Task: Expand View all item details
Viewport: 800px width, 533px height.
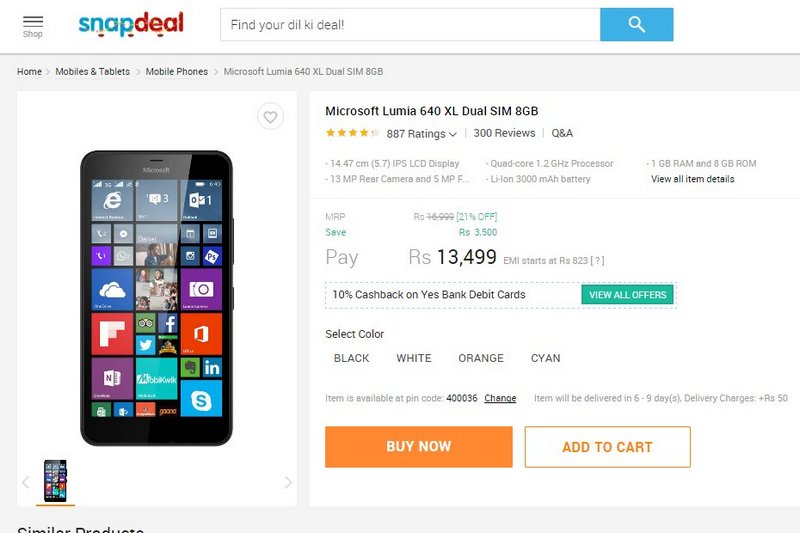Action: pyautogui.click(x=692, y=179)
